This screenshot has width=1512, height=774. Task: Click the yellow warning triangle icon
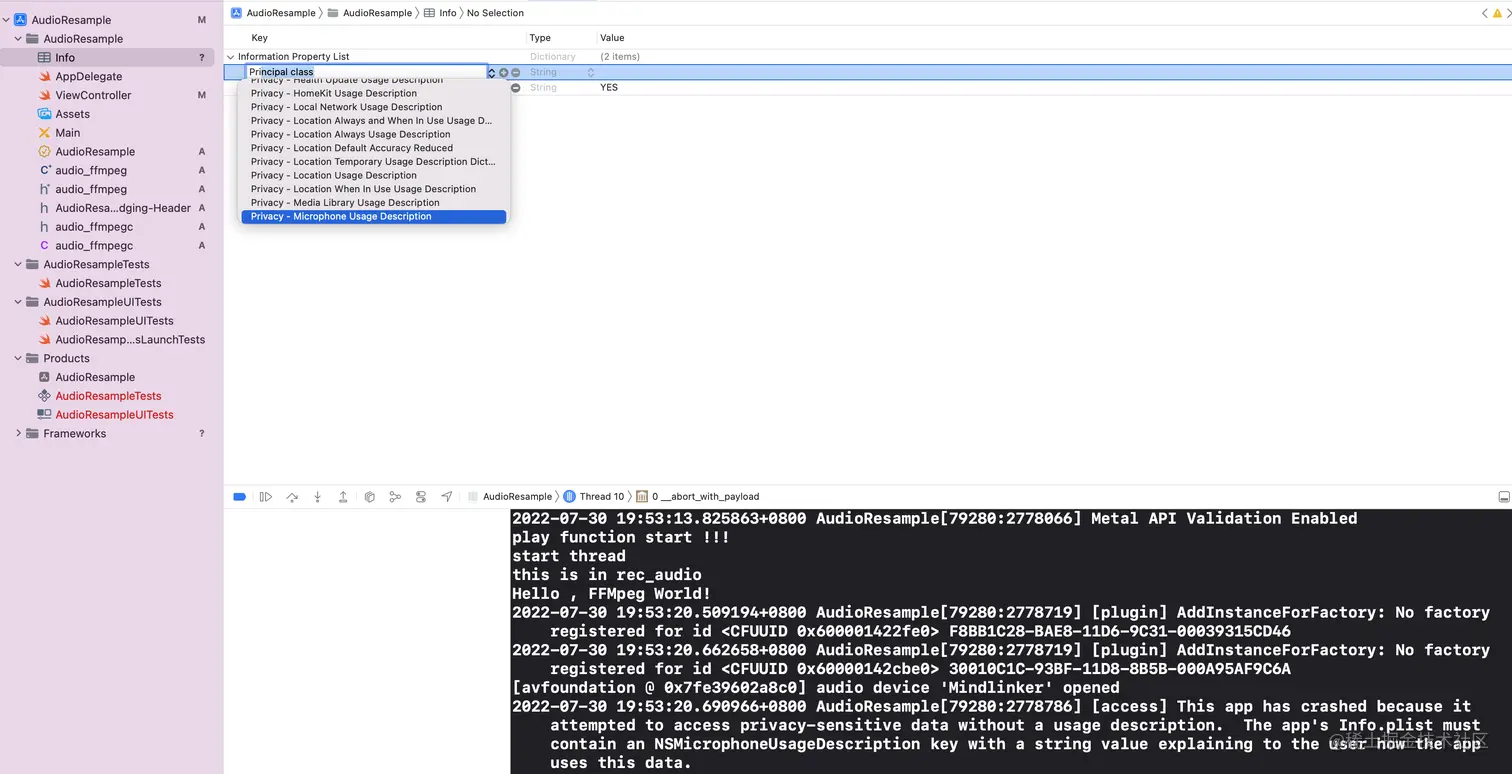point(1498,13)
